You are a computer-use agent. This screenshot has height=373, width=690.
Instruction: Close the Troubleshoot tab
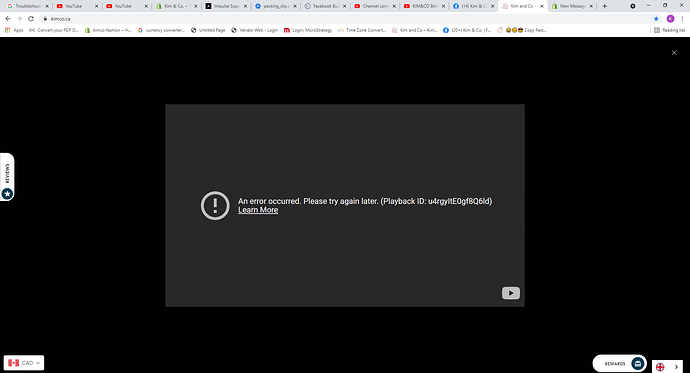pyautogui.click(x=47, y=6)
